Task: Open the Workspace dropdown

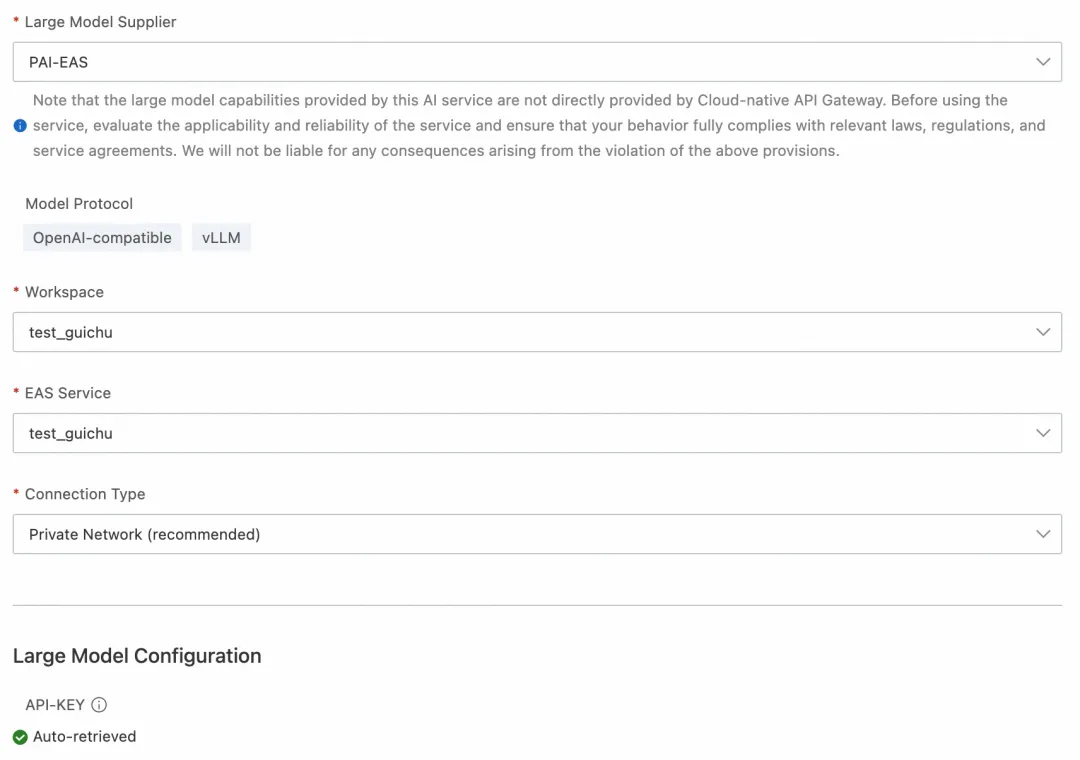Action: pos(537,332)
